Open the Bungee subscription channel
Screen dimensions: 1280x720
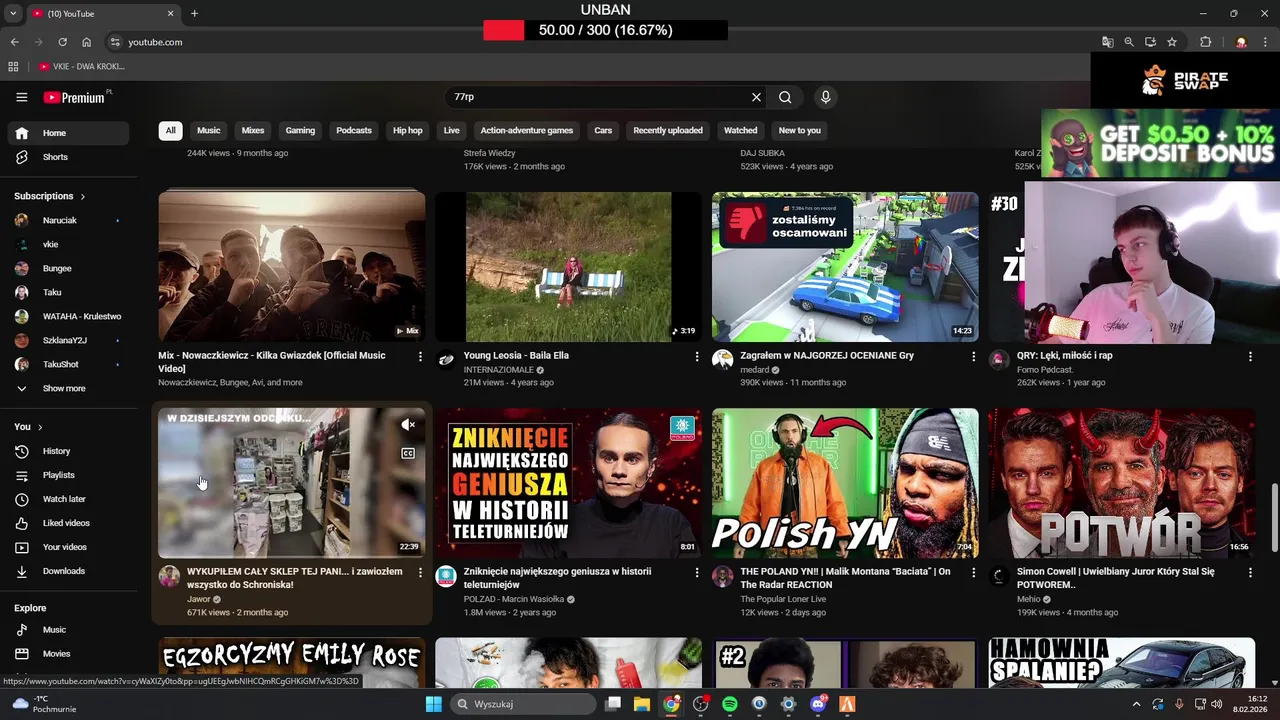(x=68, y=268)
